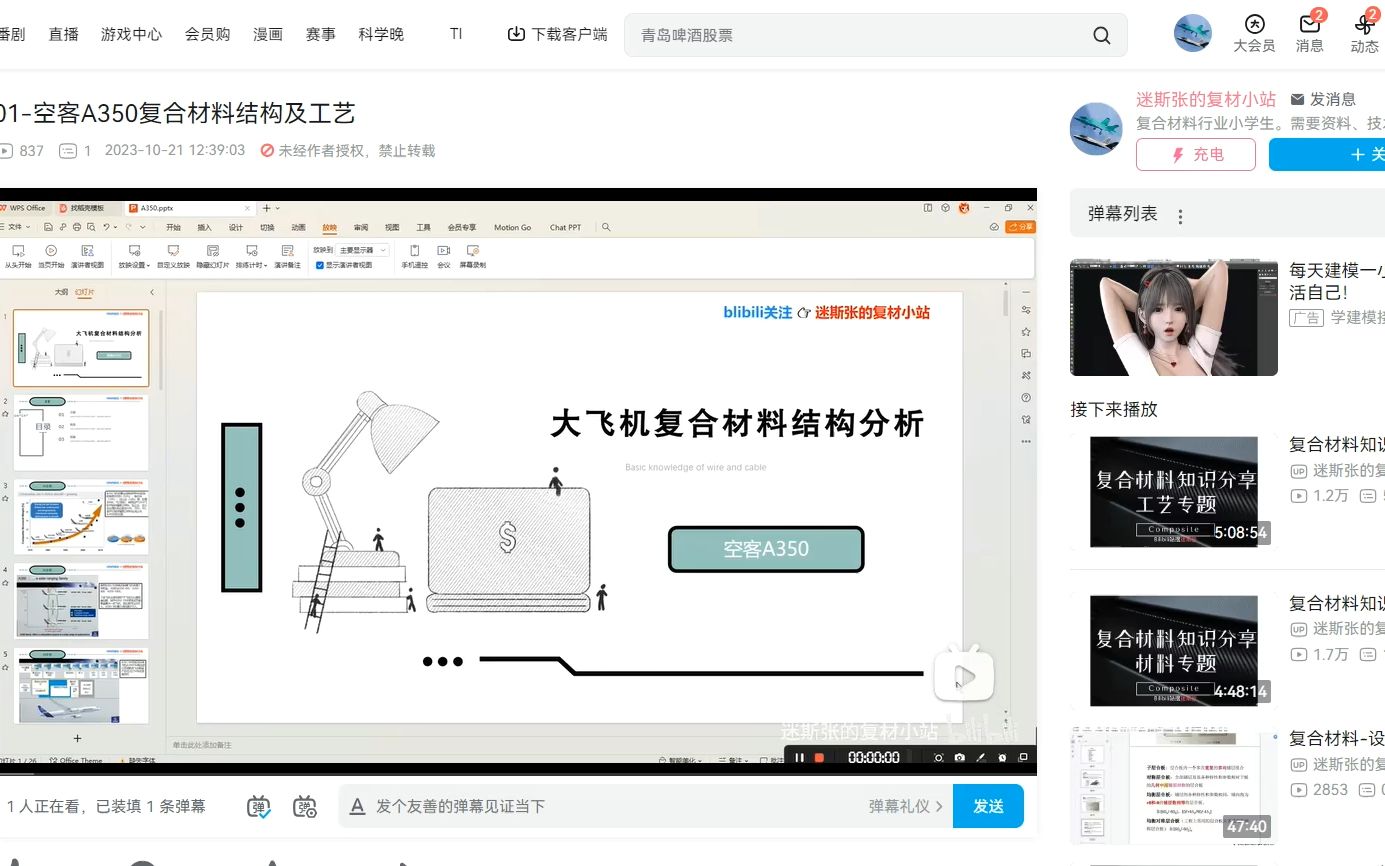Click the 未经作者授权,禁止转载 notice
The height and width of the screenshot is (866, 1385).
click(x=348, y=151)
